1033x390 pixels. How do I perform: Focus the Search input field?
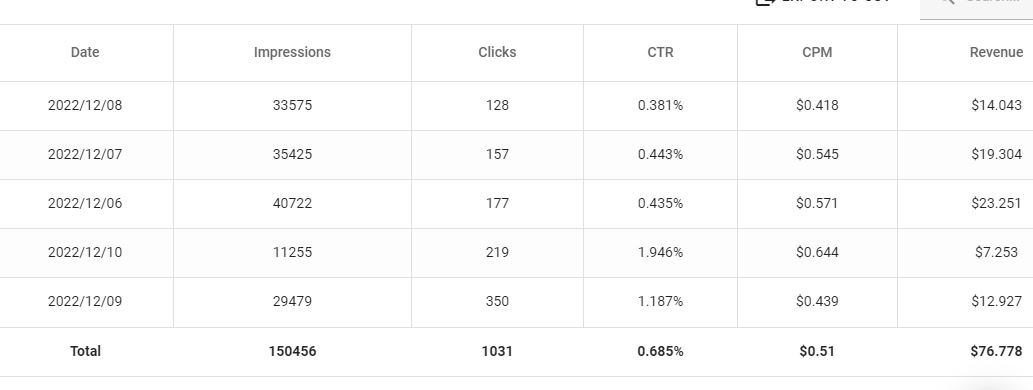pyautogui.click(x=976, y=9)
